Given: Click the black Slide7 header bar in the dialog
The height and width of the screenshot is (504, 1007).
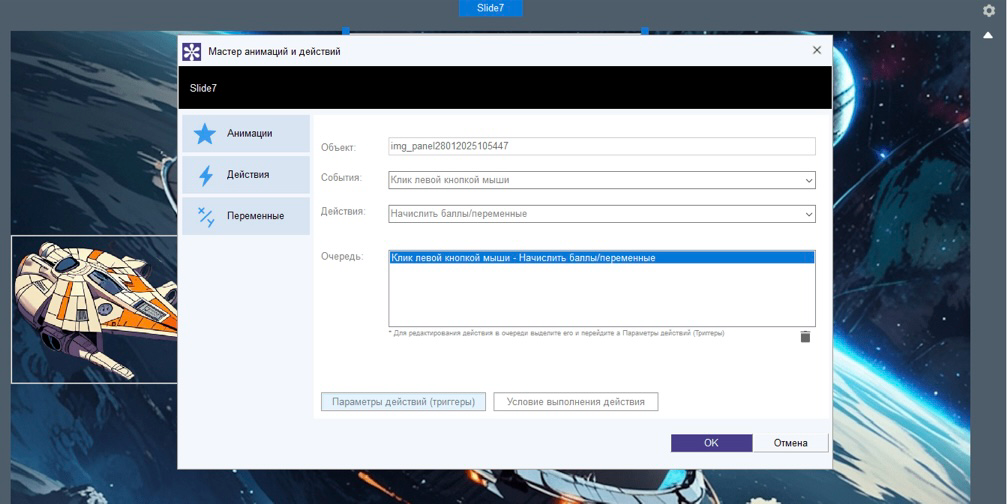Looking at the screenshot, I should click(x=504, y=88).
